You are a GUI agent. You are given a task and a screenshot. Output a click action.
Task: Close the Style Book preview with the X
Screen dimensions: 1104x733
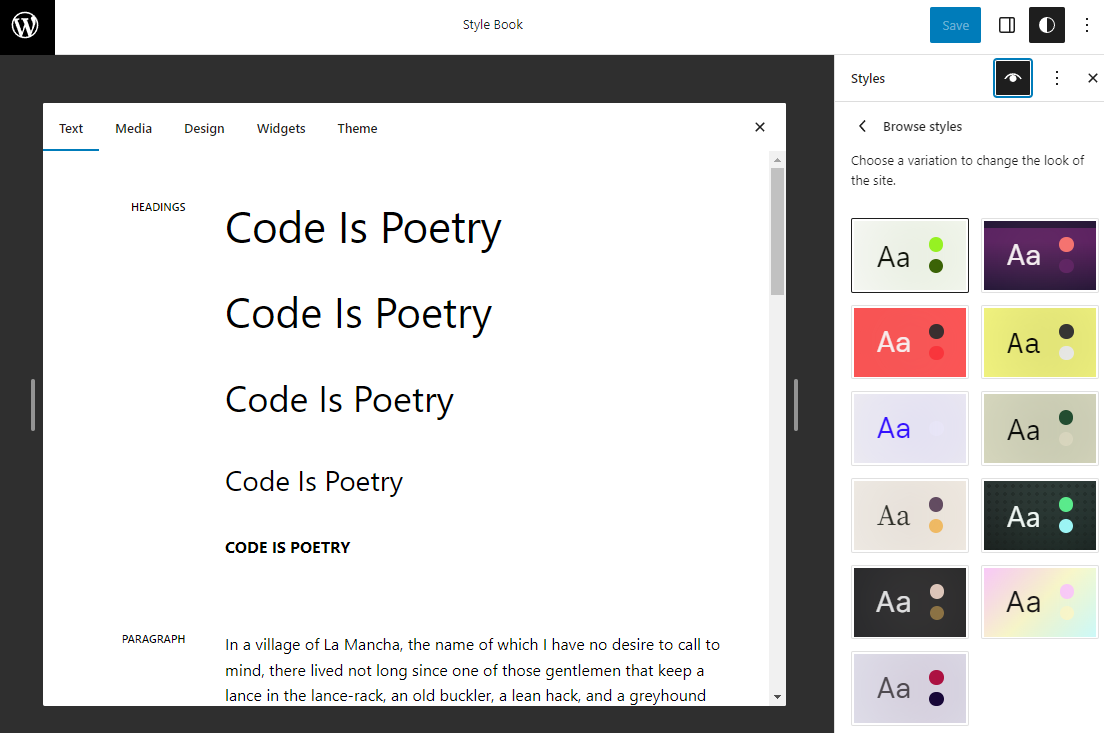coord(760,127)
